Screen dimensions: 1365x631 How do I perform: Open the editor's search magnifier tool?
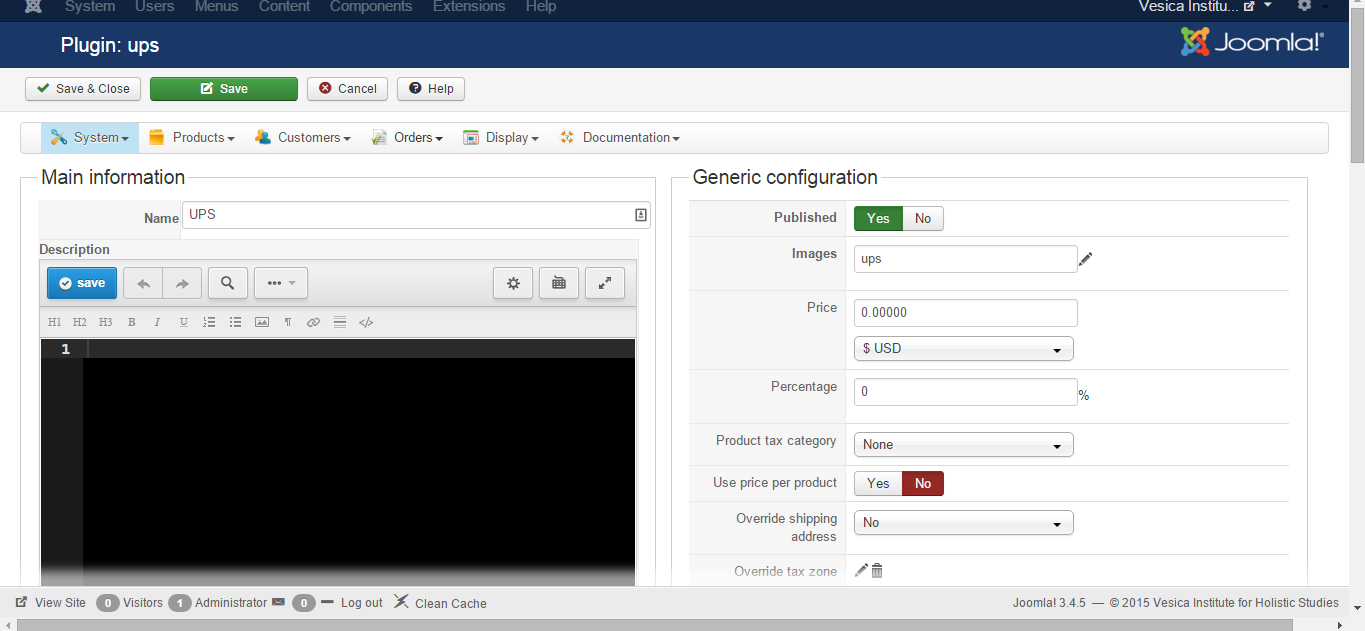click(228, 283)
